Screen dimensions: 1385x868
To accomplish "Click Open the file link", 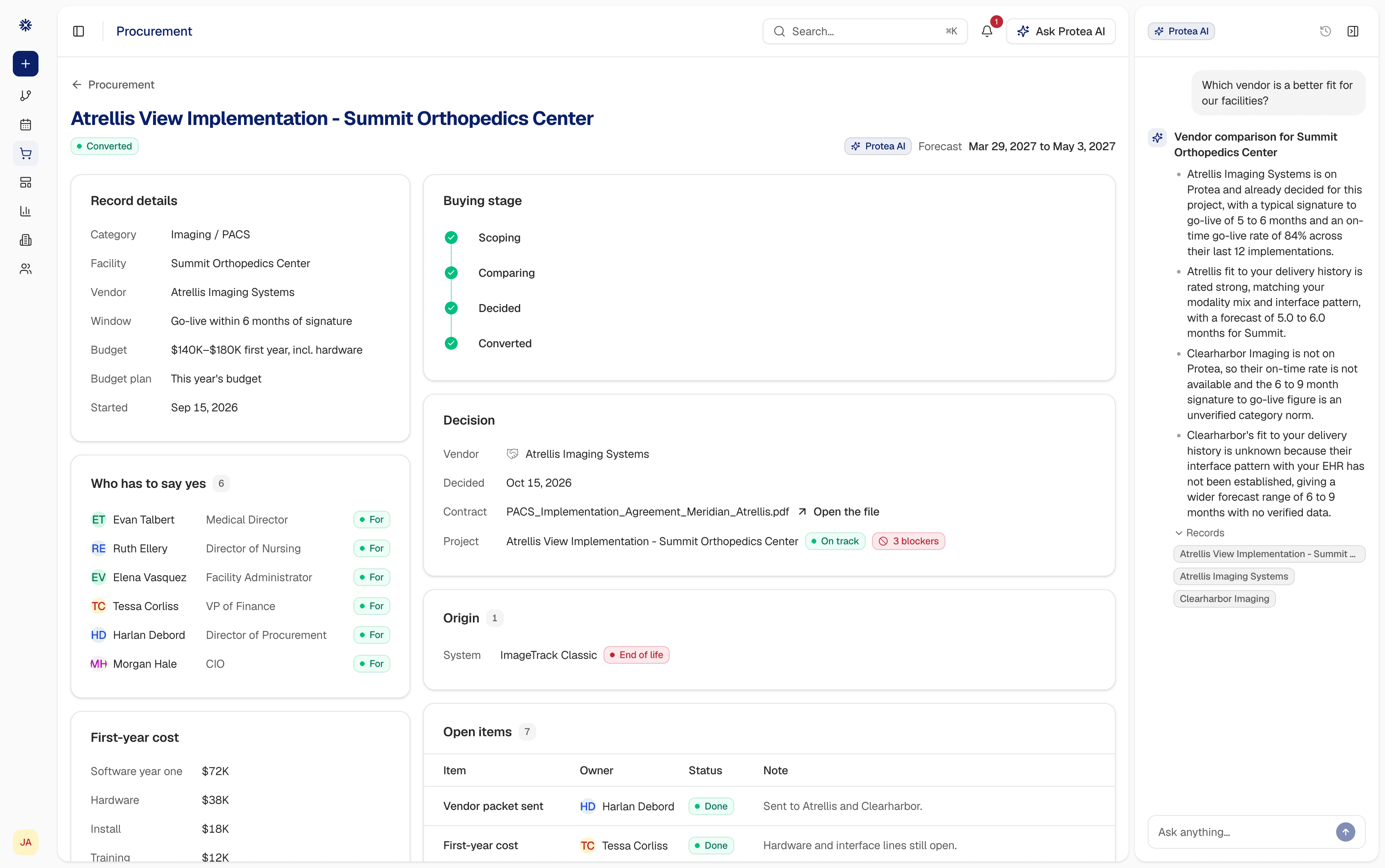I will (x=846, y=512).
